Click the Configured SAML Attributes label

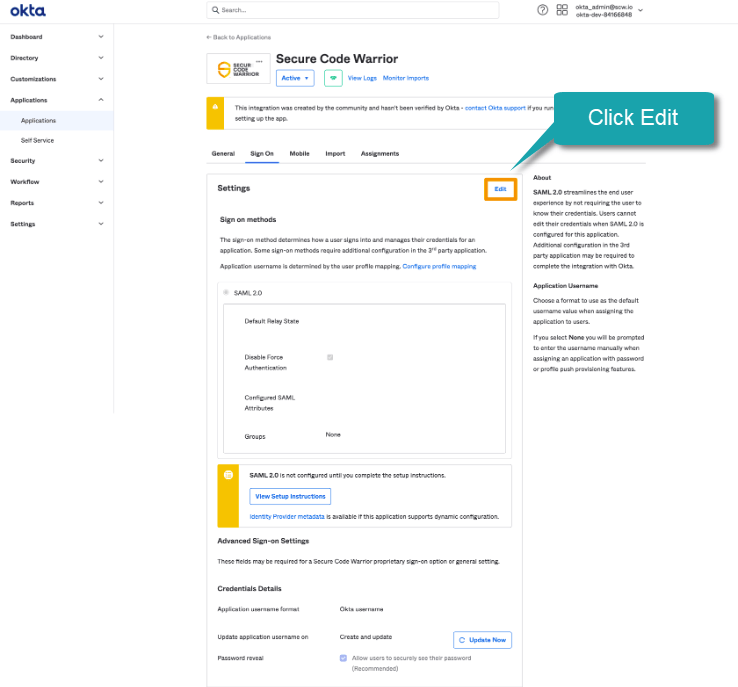pyautogui.click(x=270, y=403)
